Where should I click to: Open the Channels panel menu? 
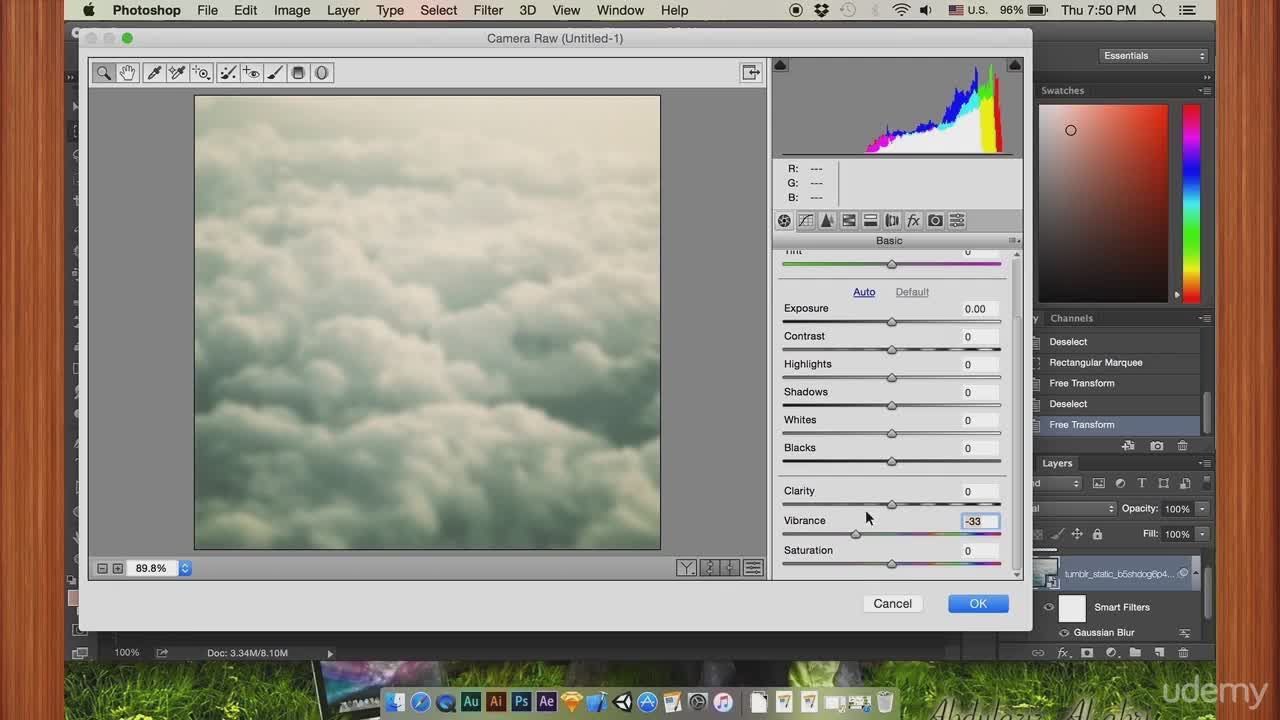(1205, 318)
